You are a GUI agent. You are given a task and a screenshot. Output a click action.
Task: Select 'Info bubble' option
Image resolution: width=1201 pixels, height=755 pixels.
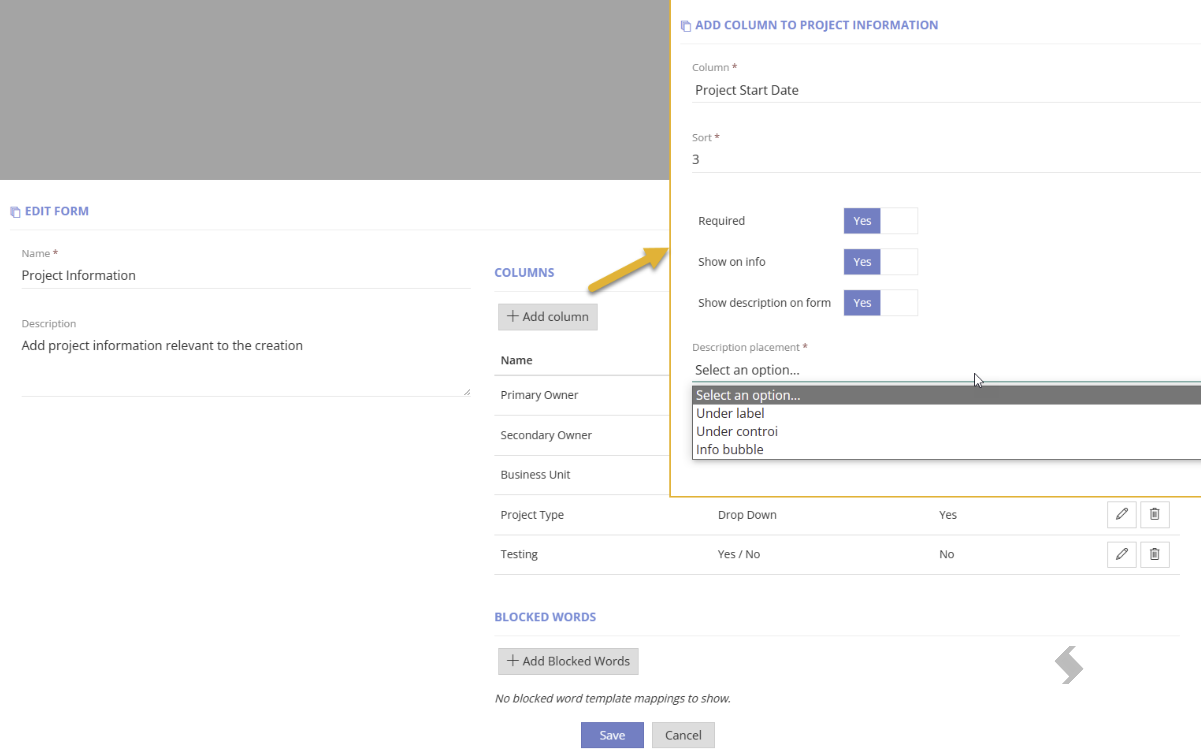coord(946,449)
